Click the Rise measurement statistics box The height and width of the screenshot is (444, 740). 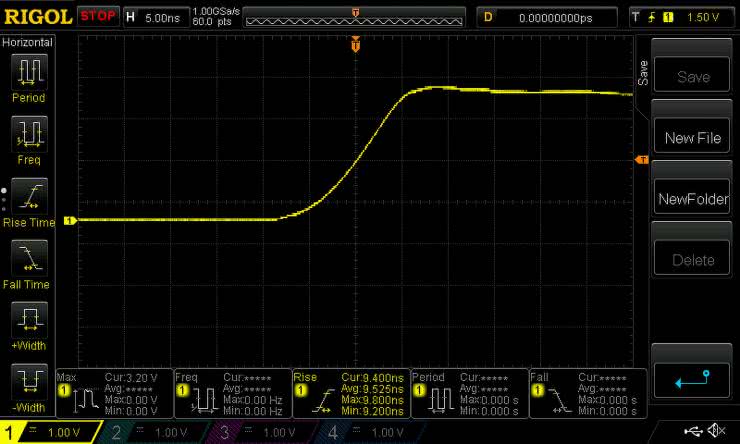(x=349, y=394)
